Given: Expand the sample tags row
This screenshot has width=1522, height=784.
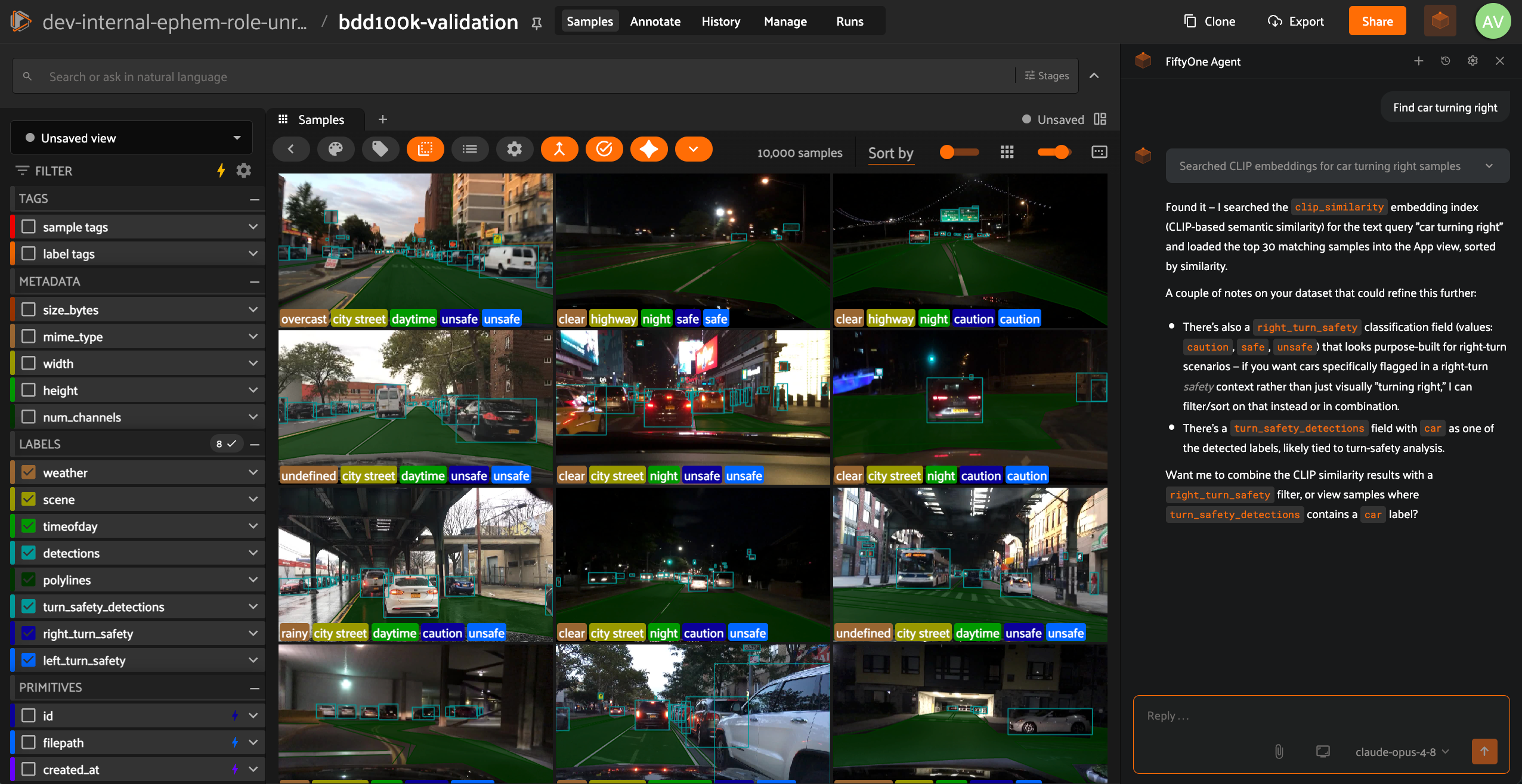Looking at the screenshot, I should tap(253, 227).
